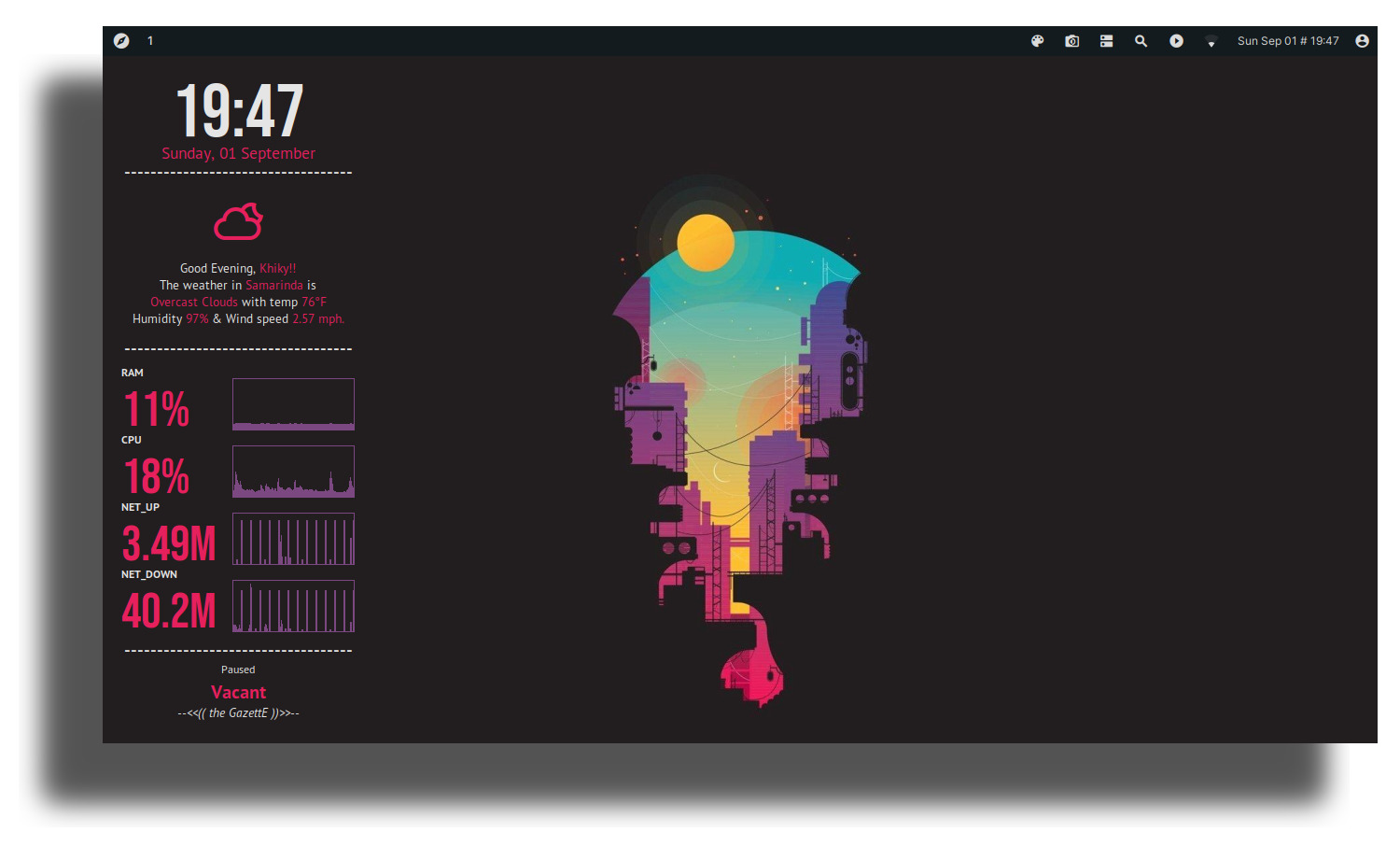Open the date and time 'Sun Sep 01 # 19:47'
The image size is (1400, 846).
(x=1288, y=41)
